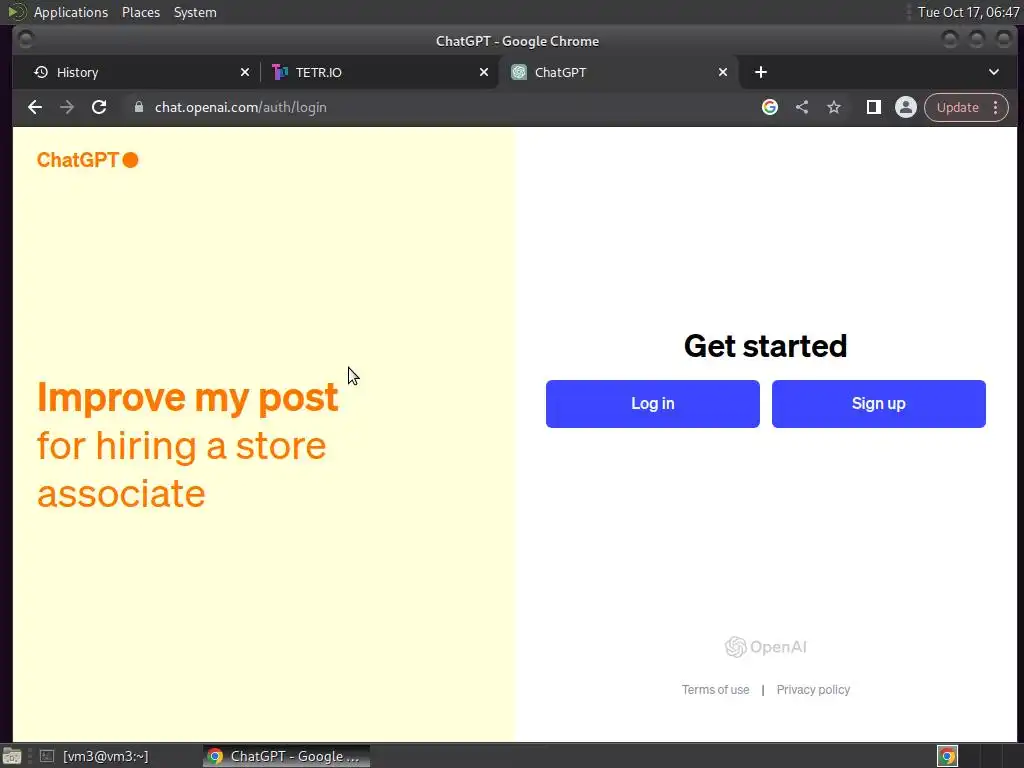The width and height of the screenshot is (1024, 768).
Task: Click the Applications menu logo icon
Action: pyautogui.click(x=16, y=12)
